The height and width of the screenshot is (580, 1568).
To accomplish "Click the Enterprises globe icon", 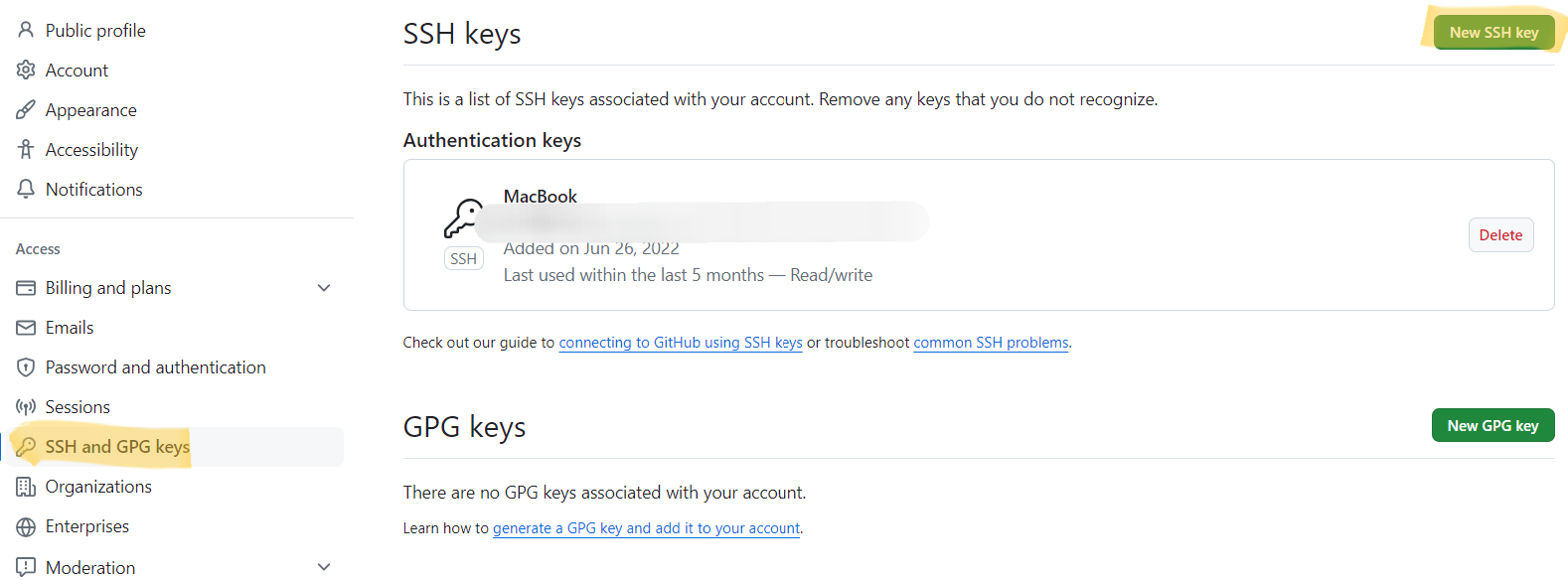I will coord(26,526).
